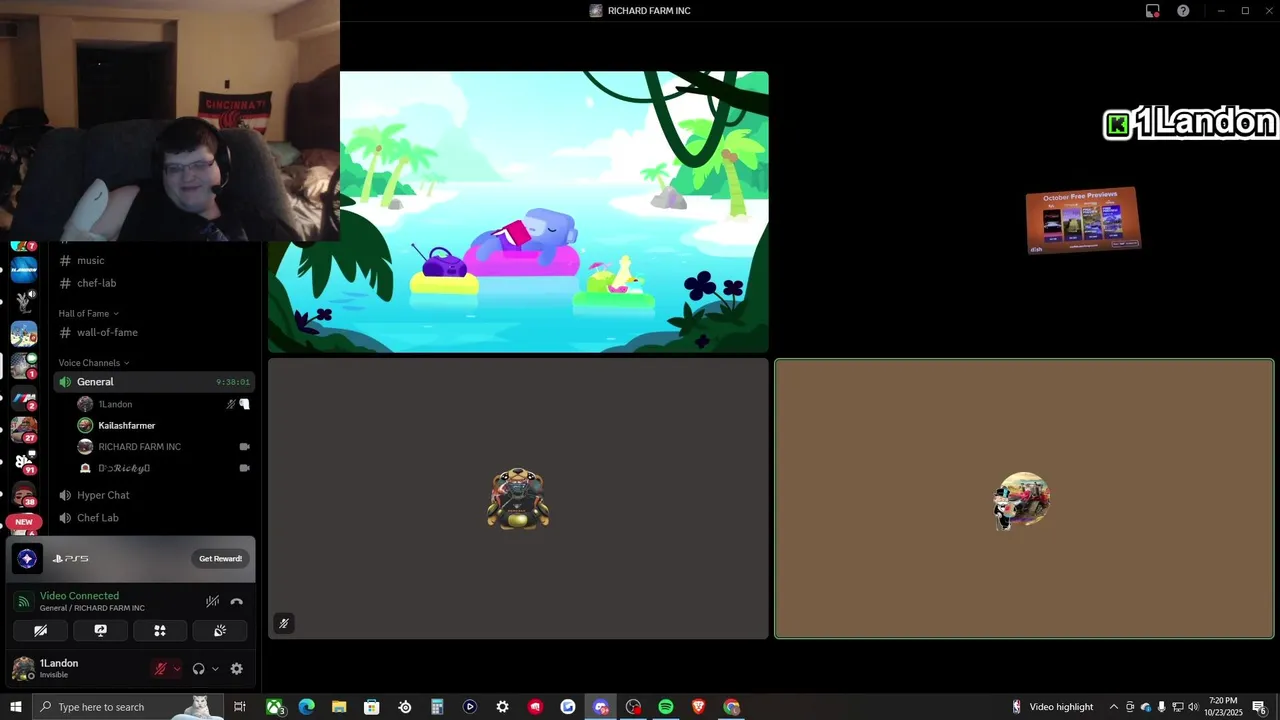1280x720 pixels.
Task: Jump to NEW unread servers pill
Action: click(x=24, y=522)
